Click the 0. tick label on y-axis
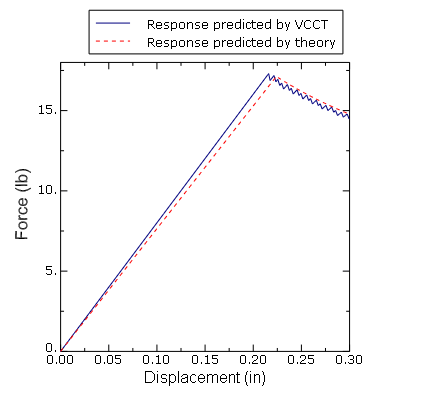Screen dimensions: 432x401 pos(51,348)
